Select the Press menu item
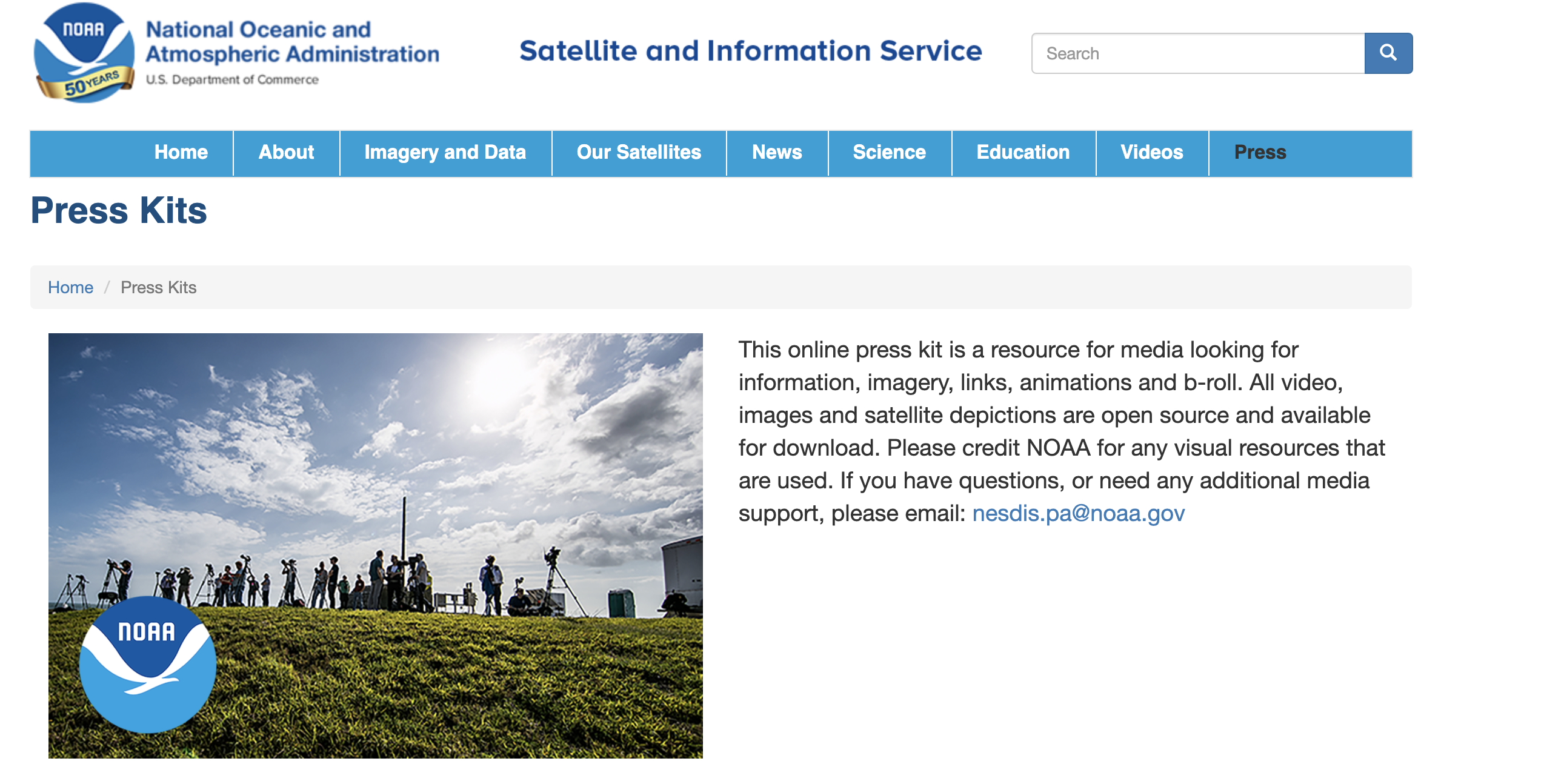This screenshot has width=1561, height=784. coord(1260,153)
